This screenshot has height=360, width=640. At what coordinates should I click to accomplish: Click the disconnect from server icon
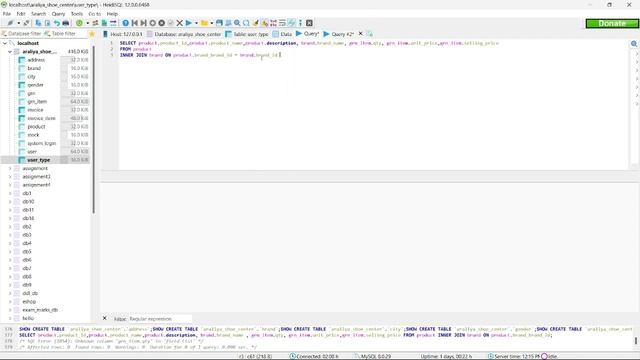26,23
